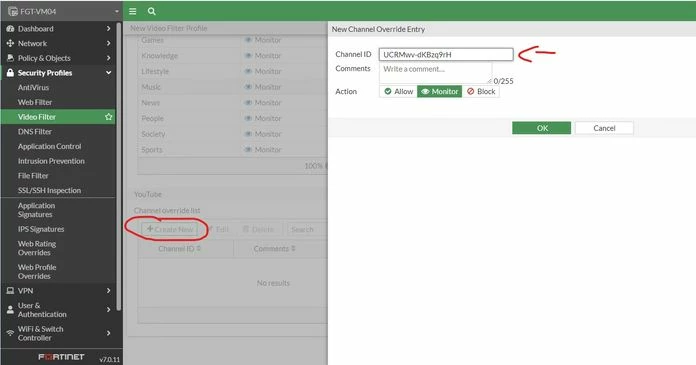Click the WiFi & Switch Controller icon
This screenshot has height=365, width=696.
(x=10, y=333)
